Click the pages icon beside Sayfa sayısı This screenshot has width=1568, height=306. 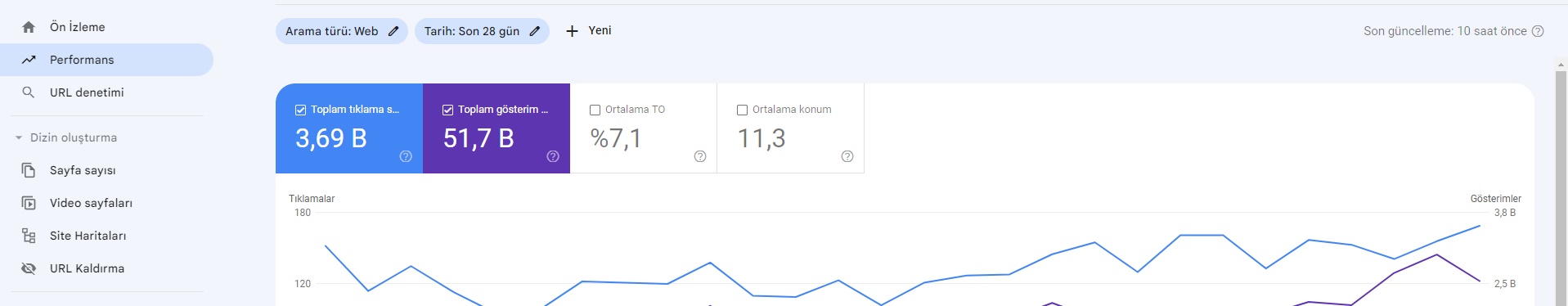coord(29,170)
